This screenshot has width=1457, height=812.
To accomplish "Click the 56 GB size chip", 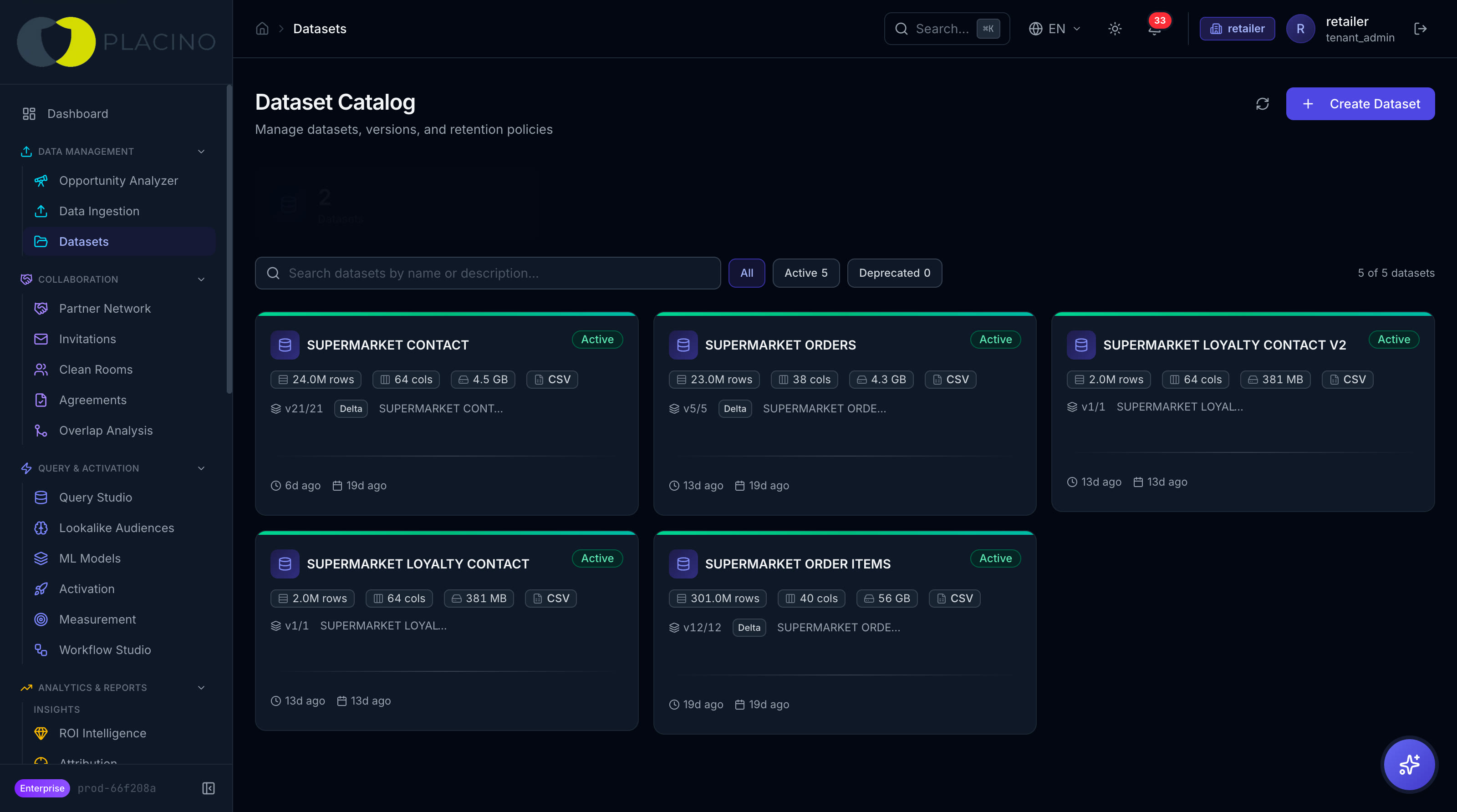I will point(886,598).
